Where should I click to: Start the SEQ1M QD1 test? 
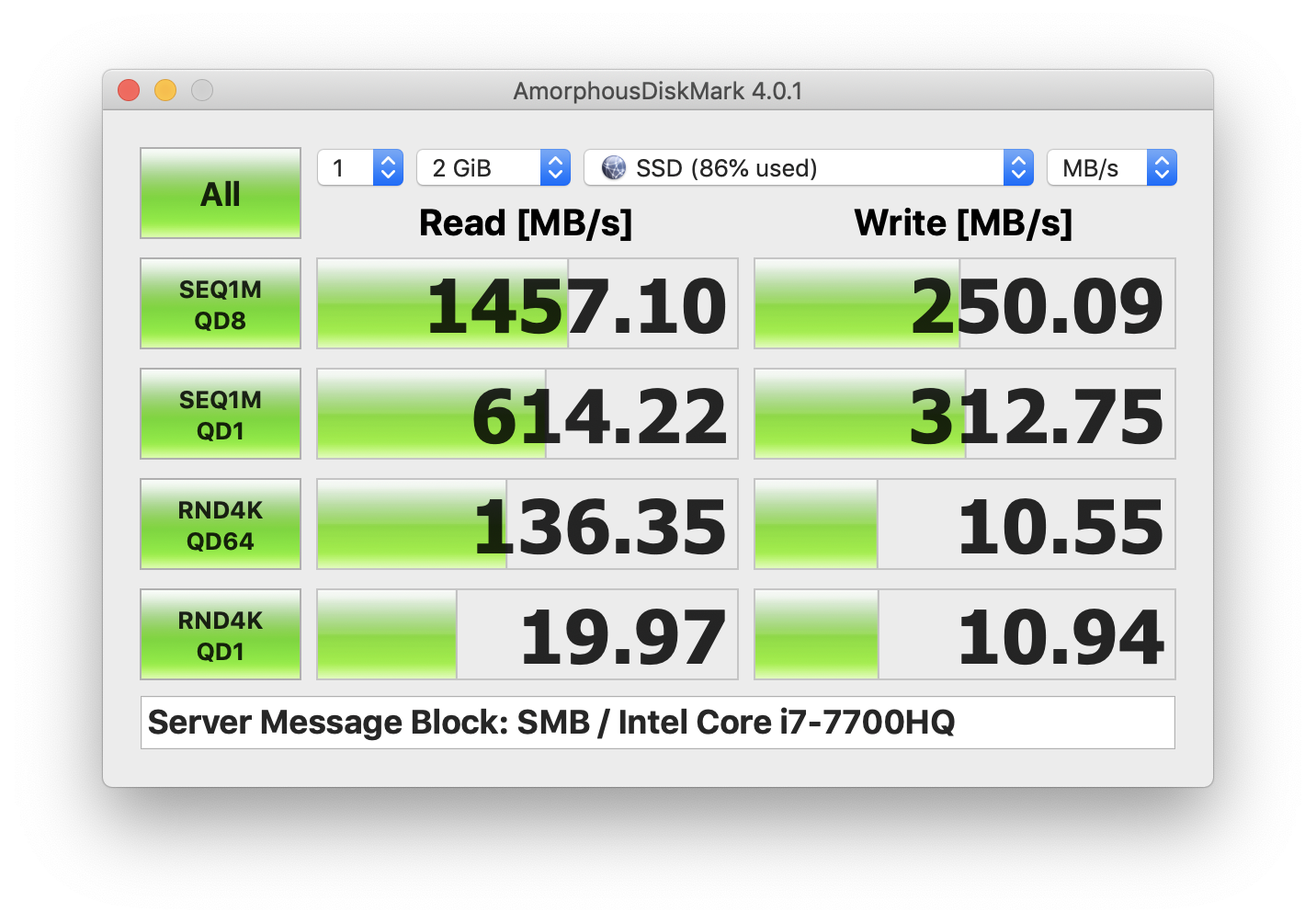(221, 414)
